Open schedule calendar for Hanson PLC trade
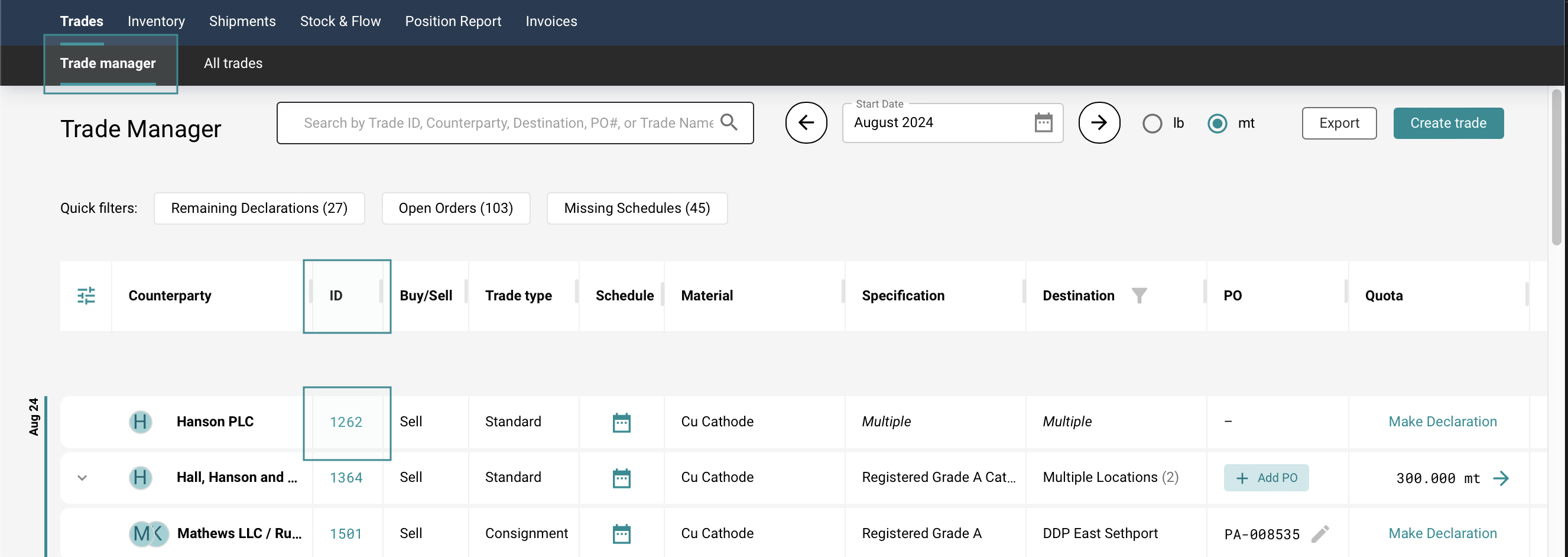The image size is (1568, 557). pyautogui.click(x=621, y=422)
